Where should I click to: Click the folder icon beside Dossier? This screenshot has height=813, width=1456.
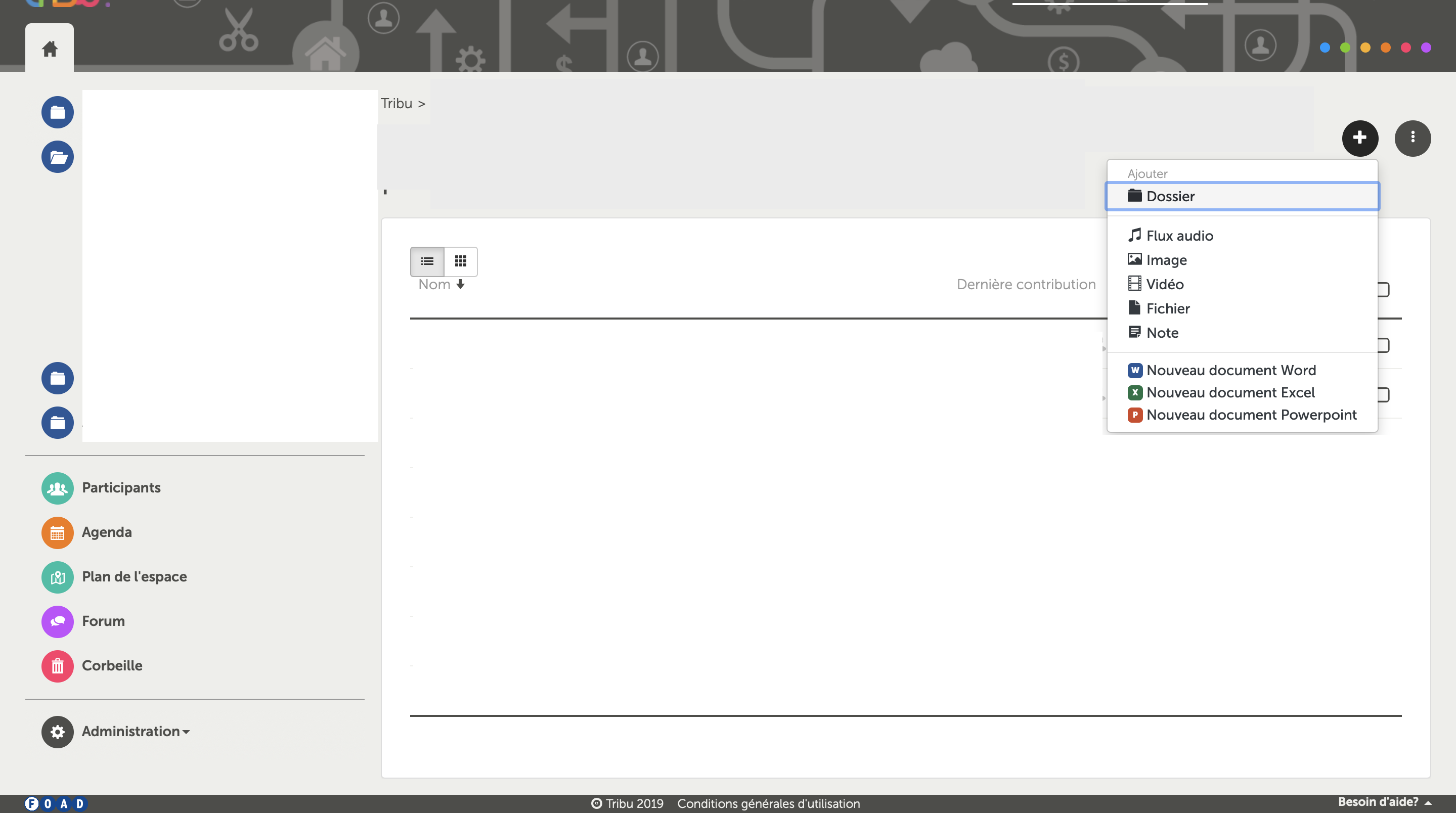pos(1134,196)
